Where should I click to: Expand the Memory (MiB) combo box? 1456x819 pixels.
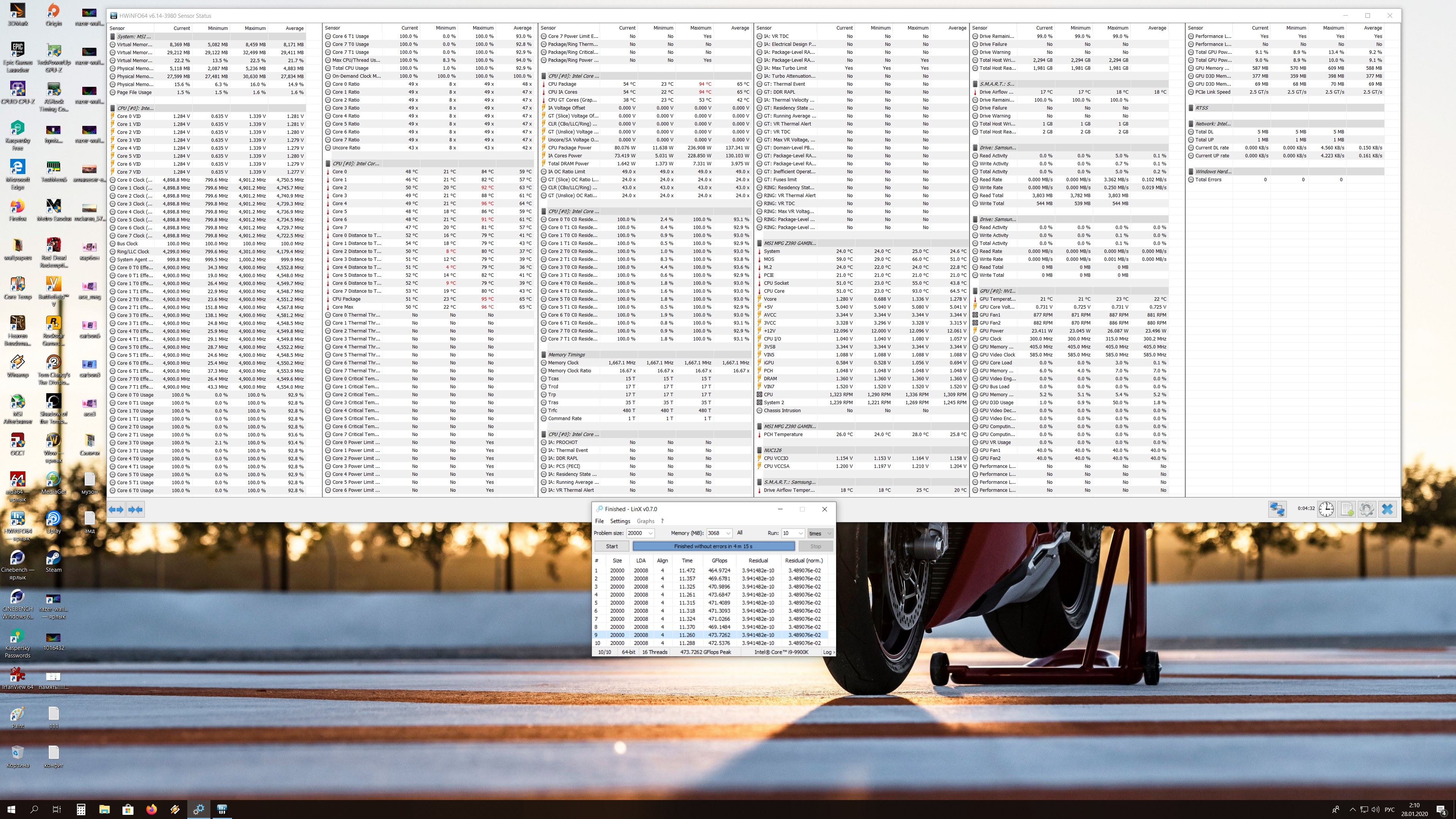coord(728,533)
